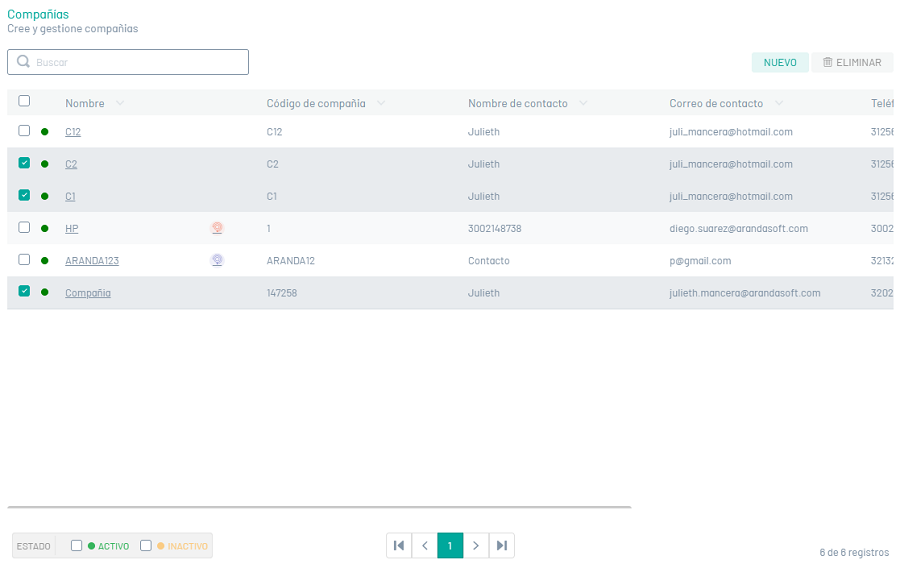Go to the previous page

pos(425,545)
